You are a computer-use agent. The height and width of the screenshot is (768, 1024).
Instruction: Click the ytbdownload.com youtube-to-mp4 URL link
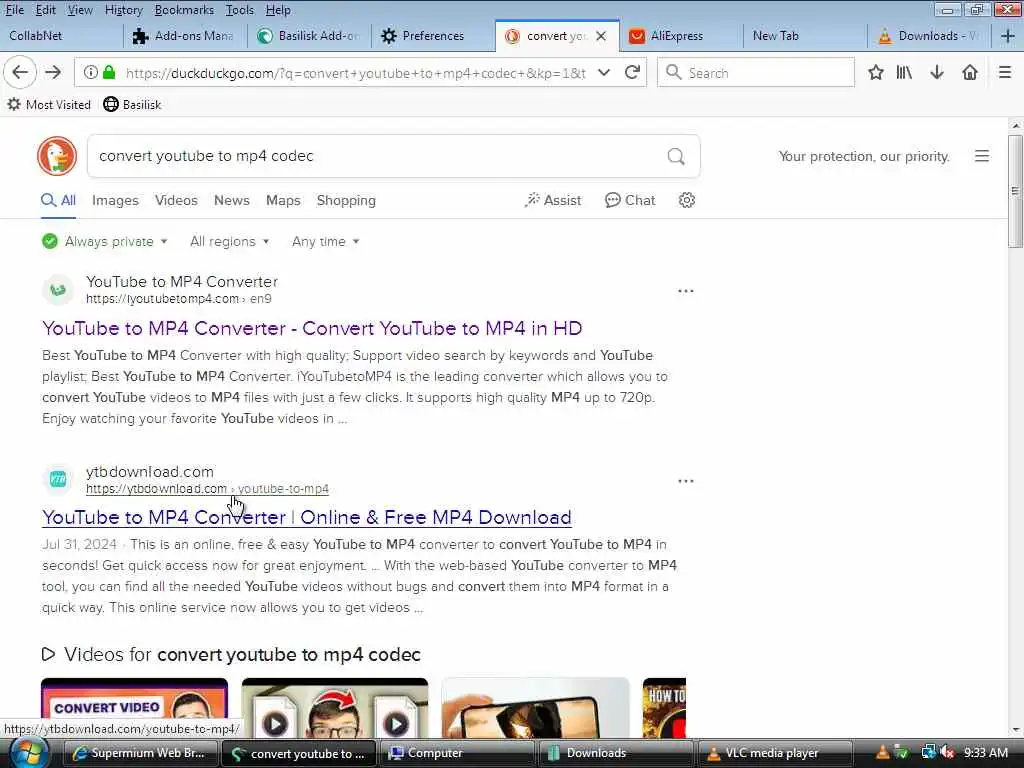click(x=207, y=488)
